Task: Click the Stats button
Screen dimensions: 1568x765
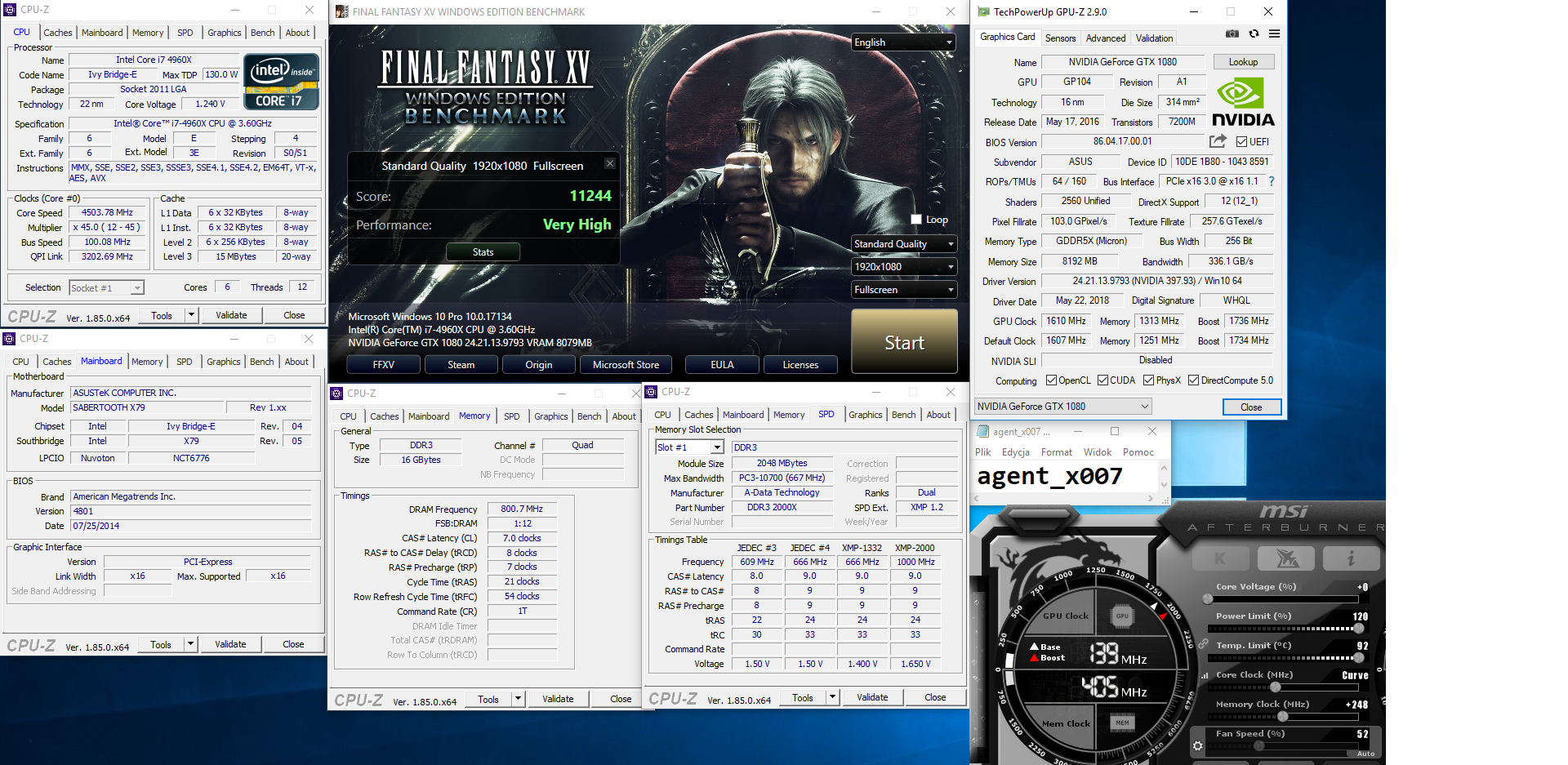Action: [x=483, y=252]
